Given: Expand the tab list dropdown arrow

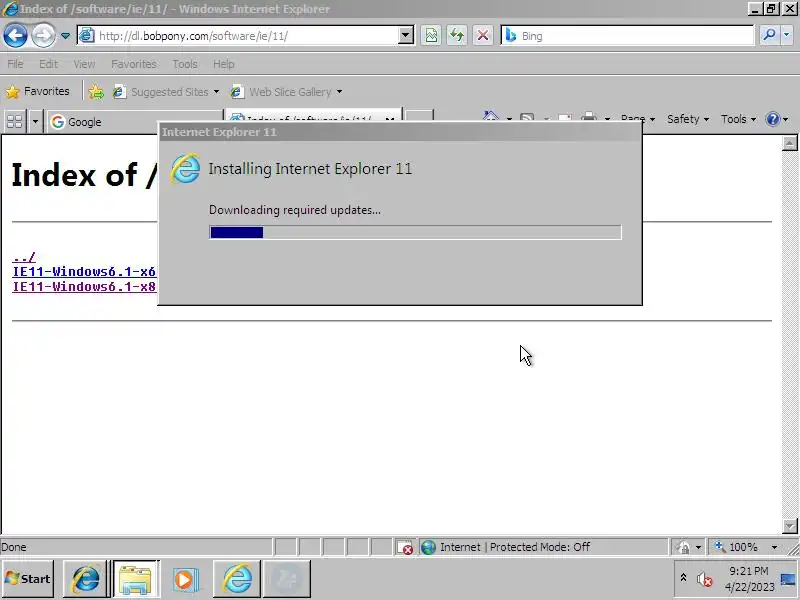Looking at the screenshot, I should (x=35, y=121).
